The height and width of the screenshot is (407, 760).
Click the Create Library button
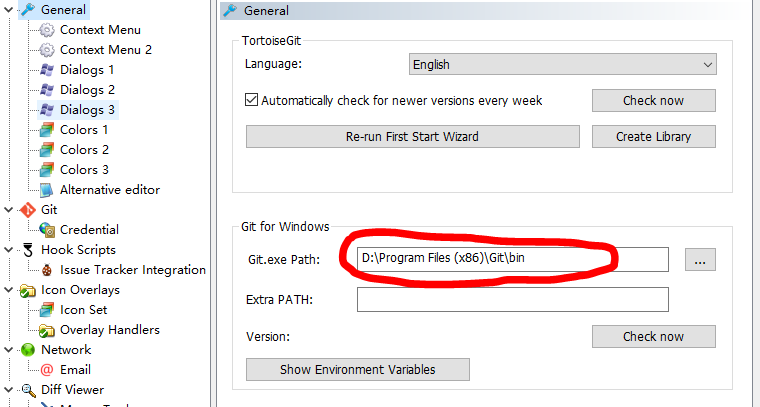(x=653, y=137)
